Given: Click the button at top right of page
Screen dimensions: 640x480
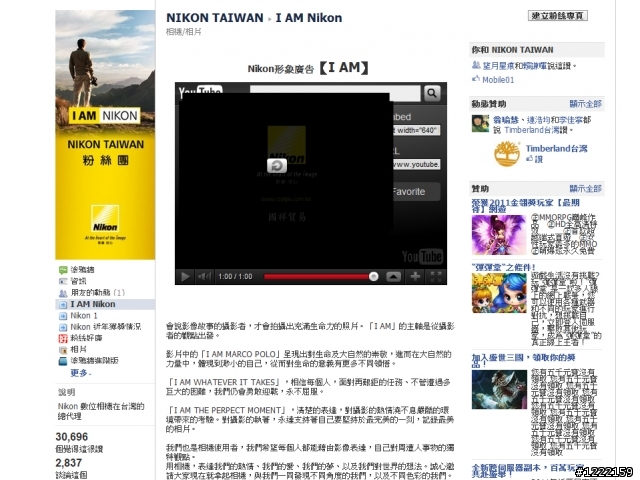Looking at the screenshot, I should click(x=558, y=16).
